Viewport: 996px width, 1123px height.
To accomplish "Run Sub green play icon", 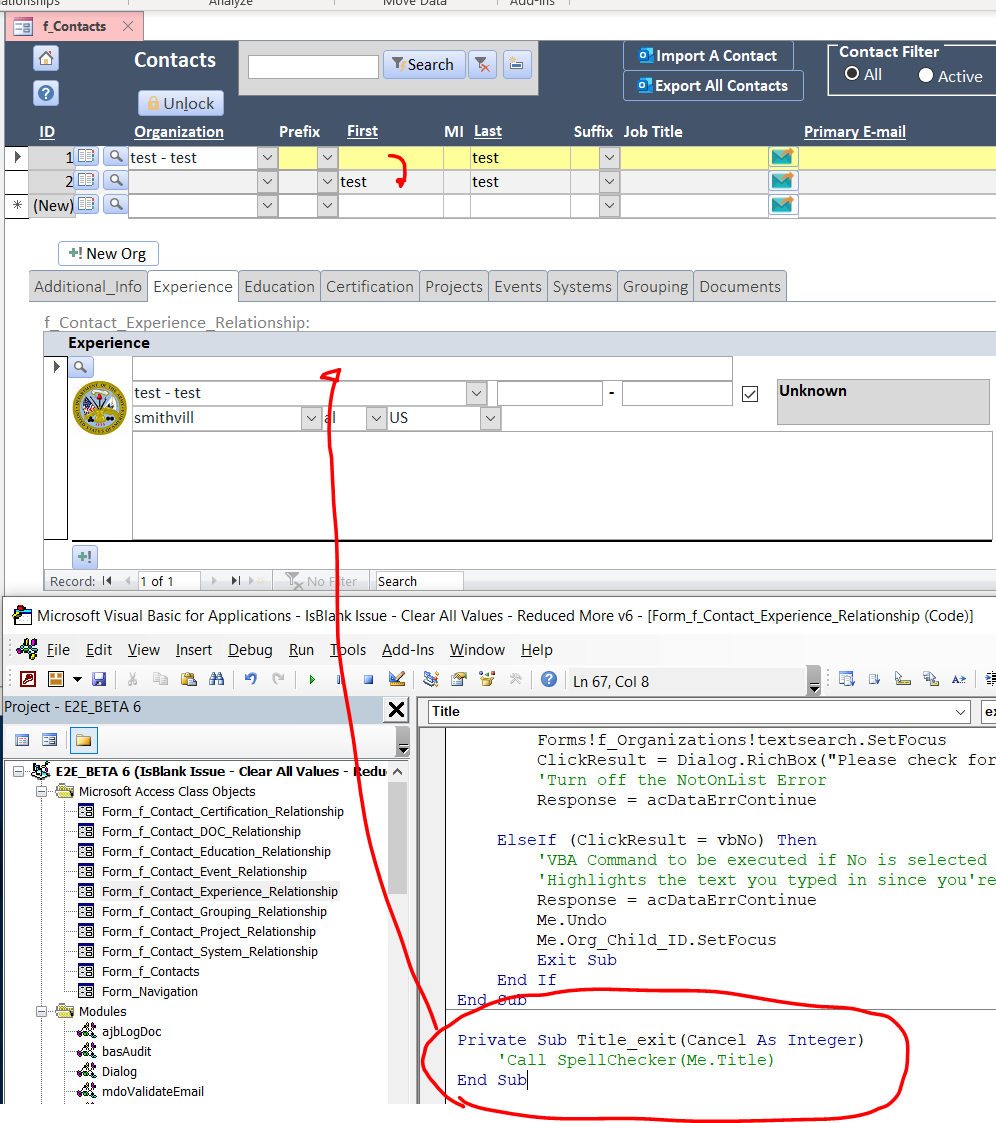I will pyautogui.click(x=312, y=680).
